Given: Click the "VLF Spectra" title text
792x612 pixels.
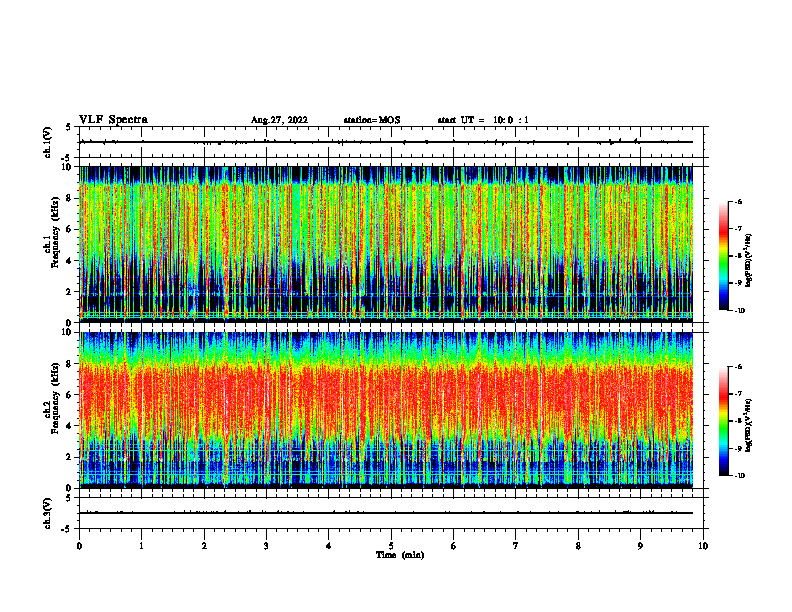Looking at the screenshot, I should tap(113, 120).
